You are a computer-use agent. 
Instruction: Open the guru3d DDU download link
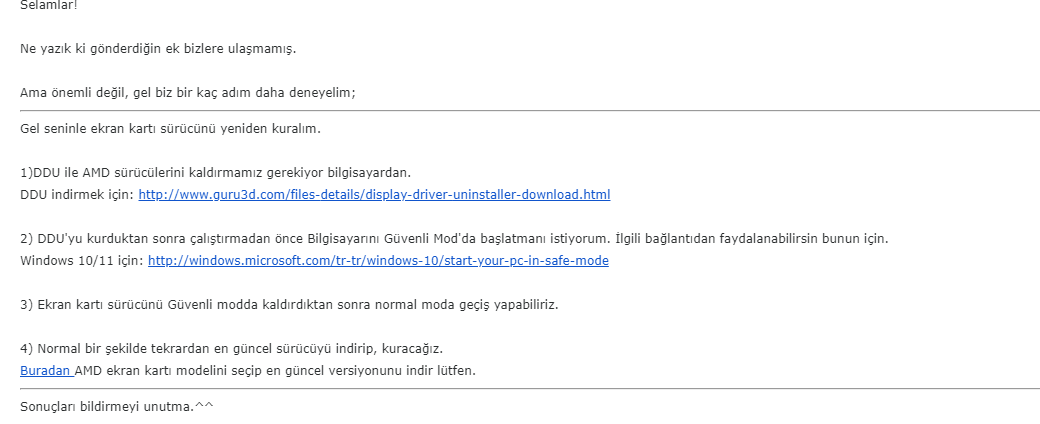374,194
